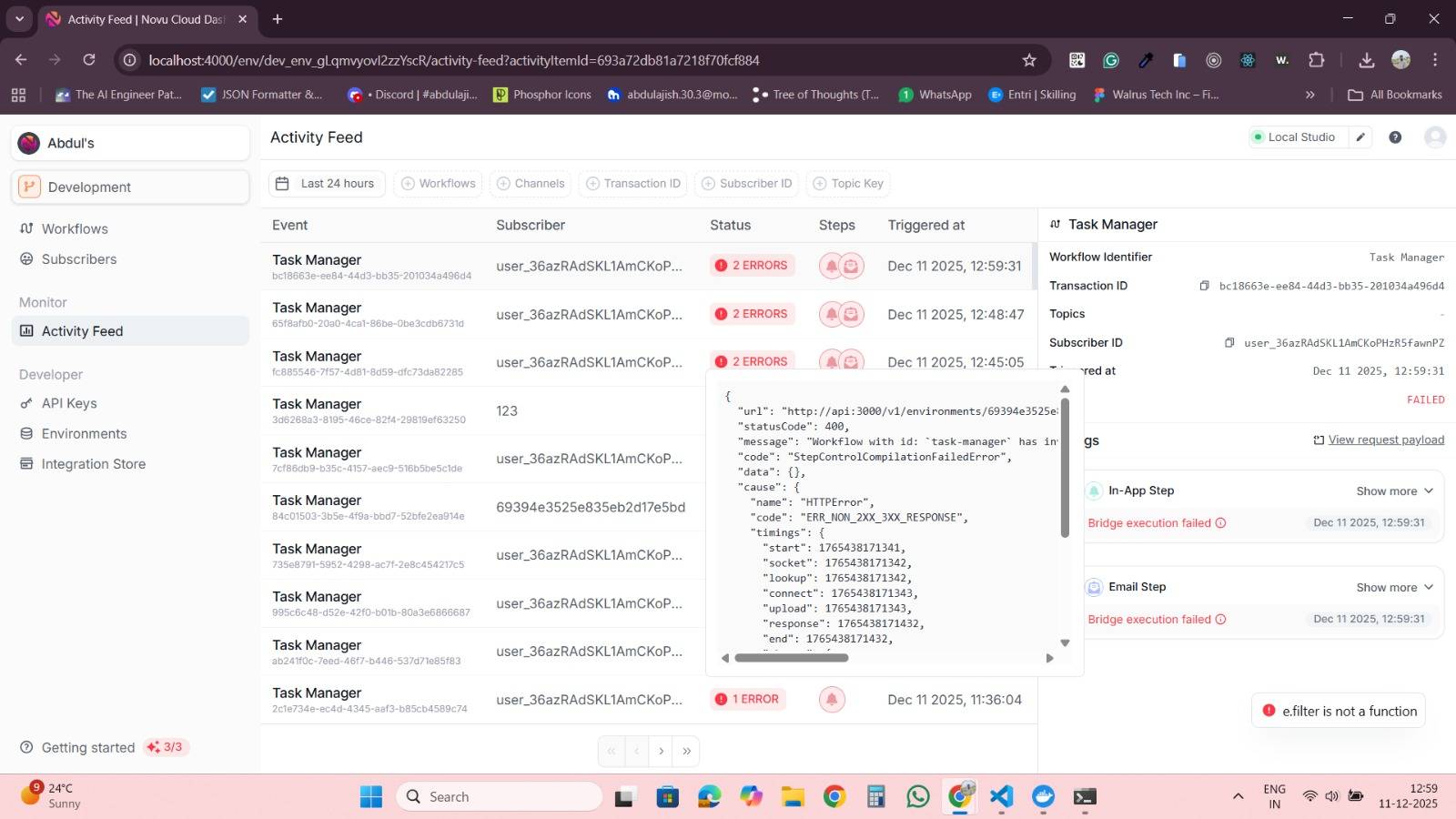
Task: Click the JSON popup vertical scrollbar
Action: click(1065, 467)
